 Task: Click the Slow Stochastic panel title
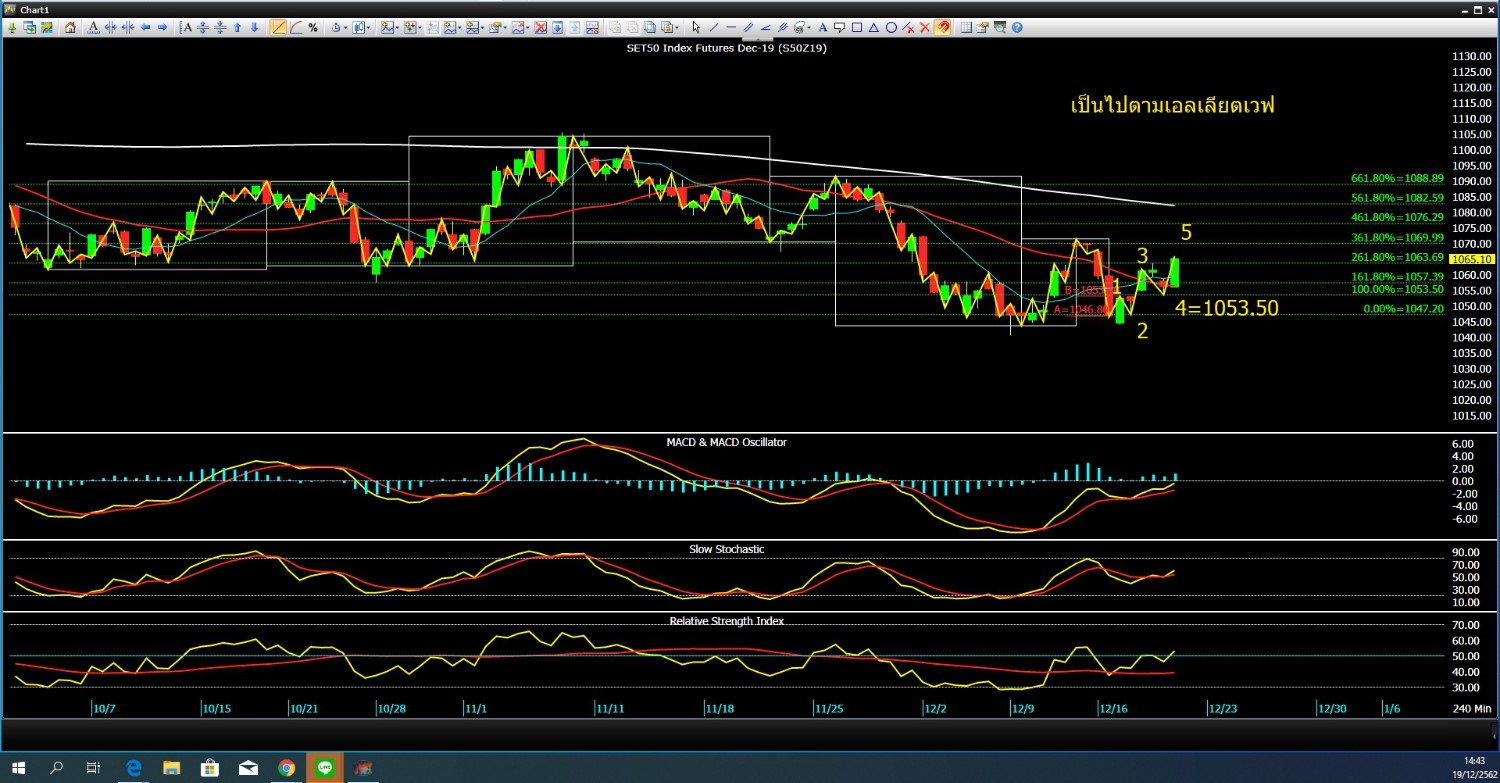tap(726, 549)
